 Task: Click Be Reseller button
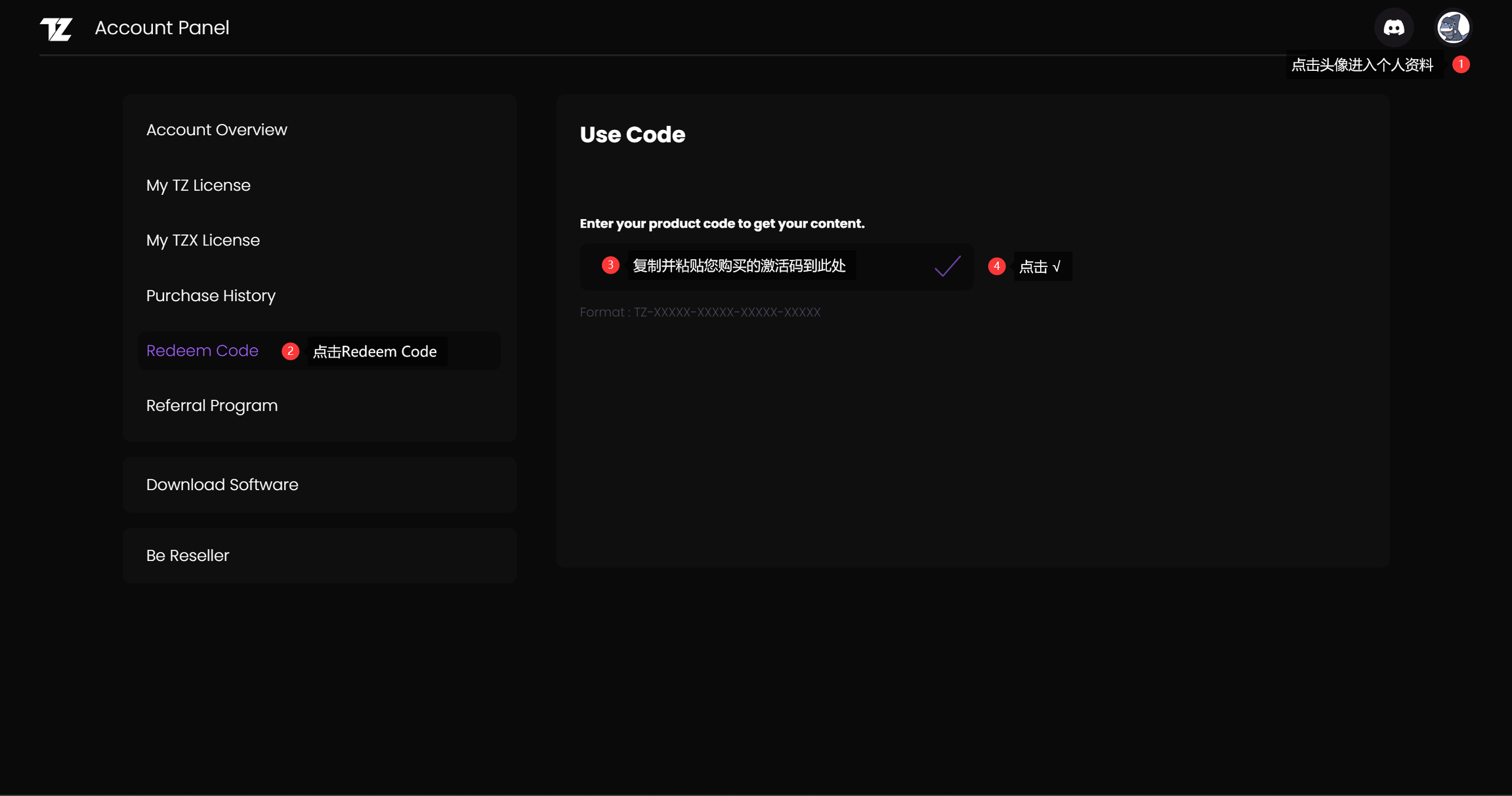pos(188,556)
